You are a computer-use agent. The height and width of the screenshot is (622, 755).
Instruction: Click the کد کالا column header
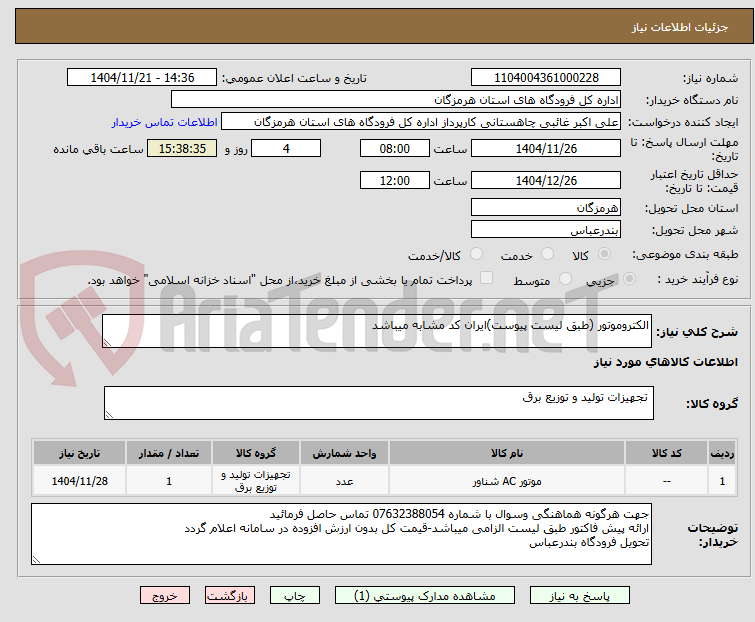point(666,453)
